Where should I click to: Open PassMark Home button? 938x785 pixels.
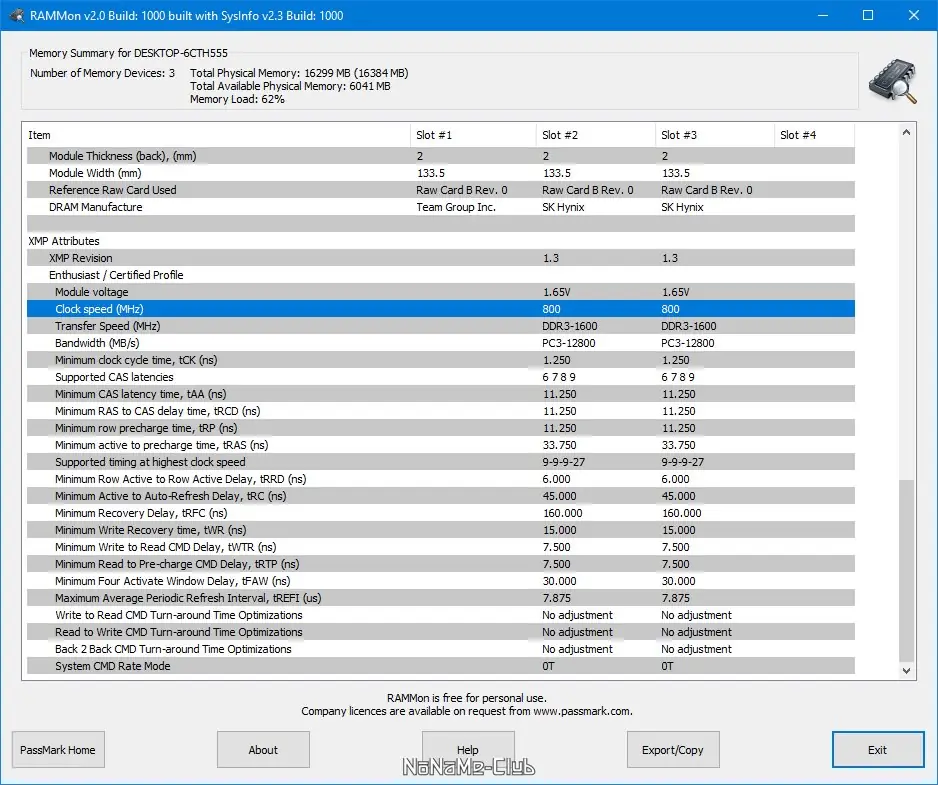click(x=58, y=750)
